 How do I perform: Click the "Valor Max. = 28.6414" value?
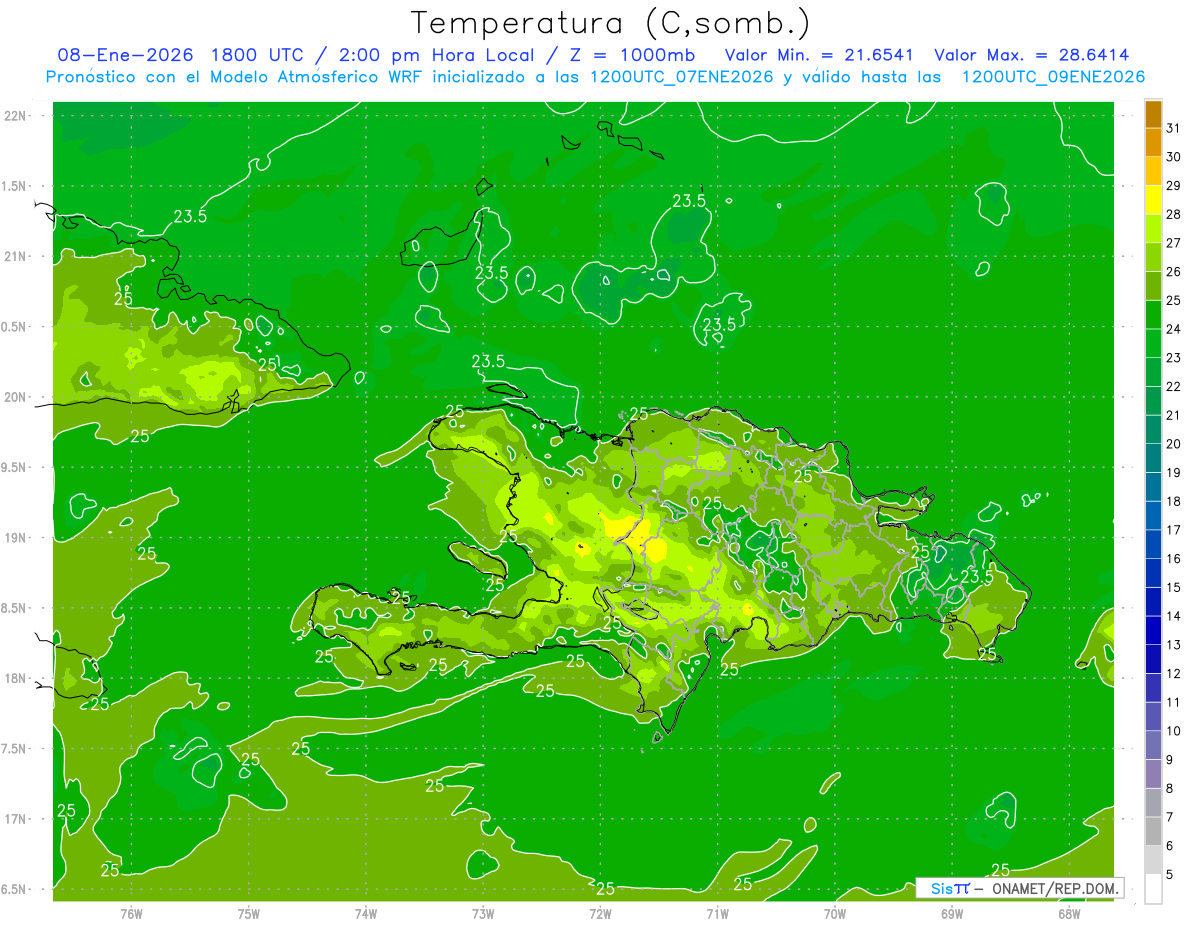1032,55
